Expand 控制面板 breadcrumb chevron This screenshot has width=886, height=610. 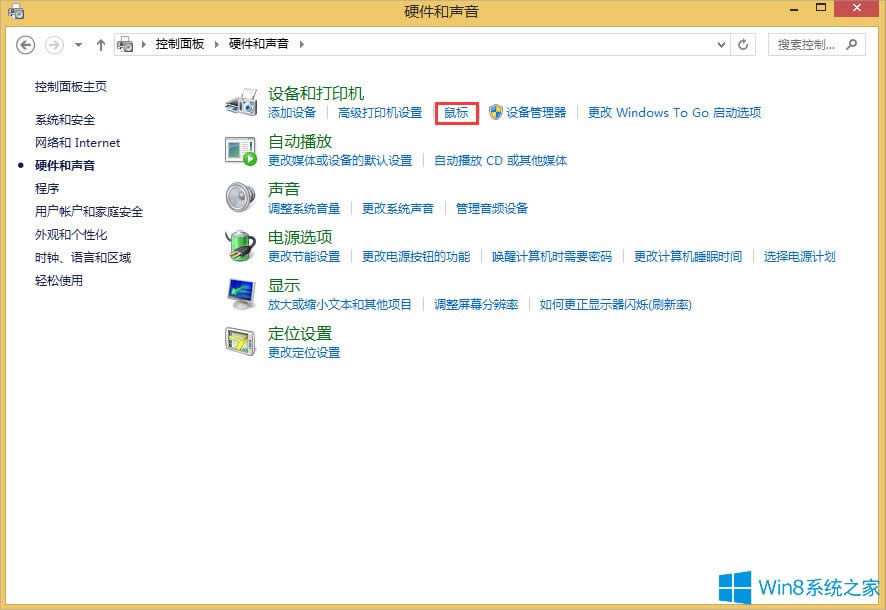pyautogui.click(x=217, y=45)
